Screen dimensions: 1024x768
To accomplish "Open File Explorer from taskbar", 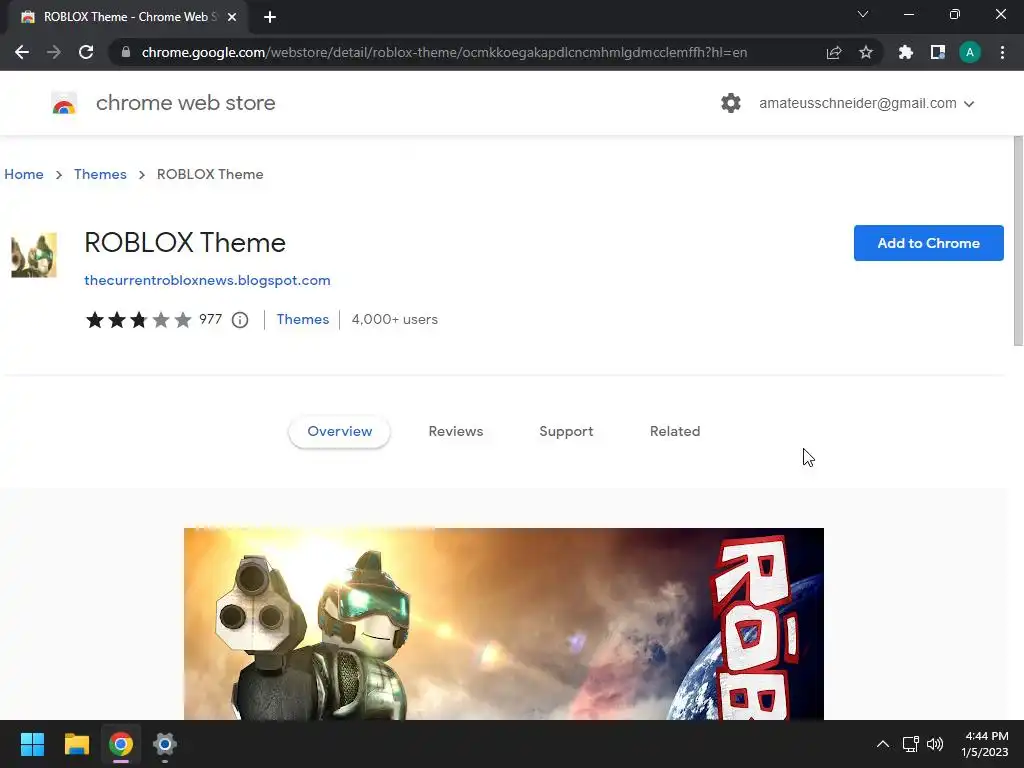I will (x=76, y=744).
